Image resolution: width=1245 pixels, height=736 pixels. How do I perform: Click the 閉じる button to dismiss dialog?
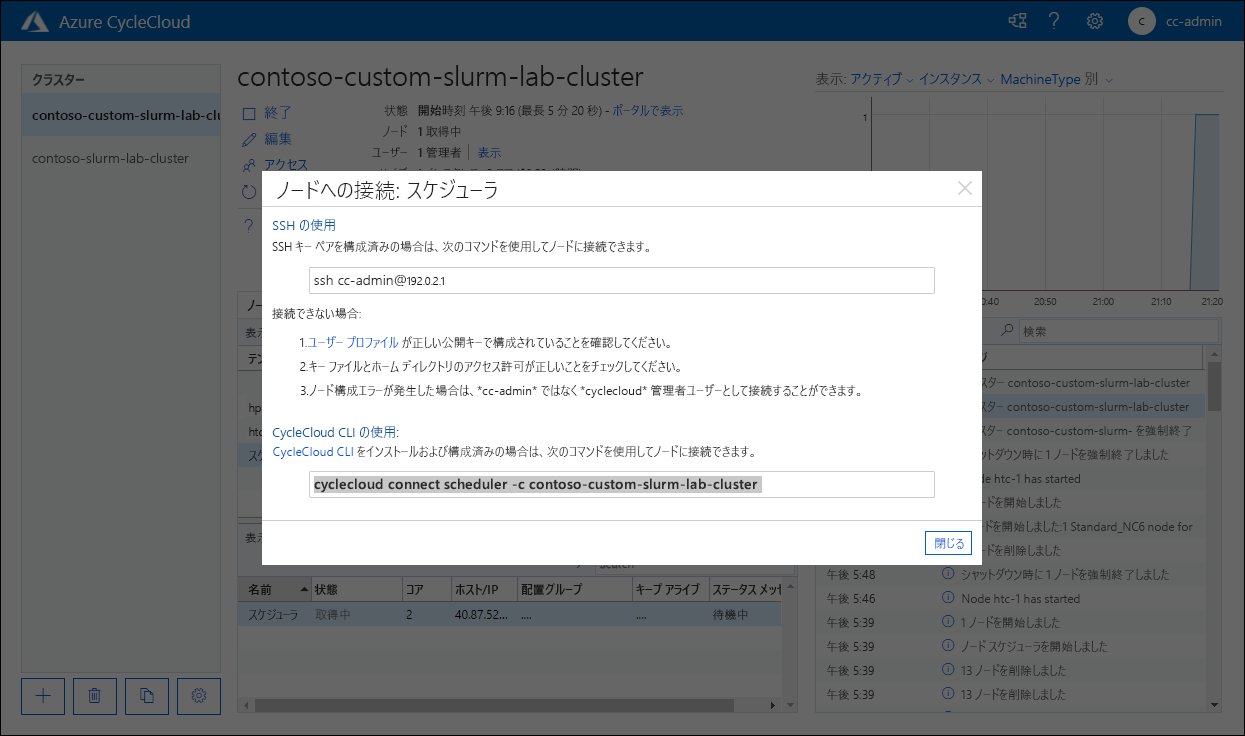(x=947, y=542)
